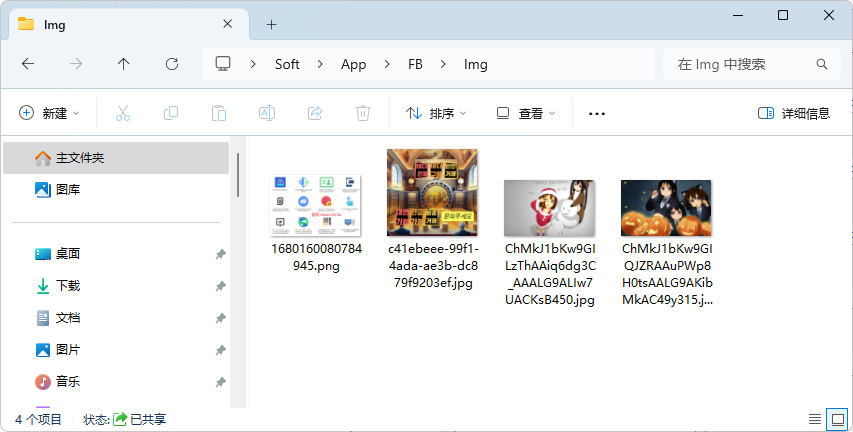Click the Rename icon in toolbar
The width and height of the screenshot is (853, 432).
click(267, 113)
